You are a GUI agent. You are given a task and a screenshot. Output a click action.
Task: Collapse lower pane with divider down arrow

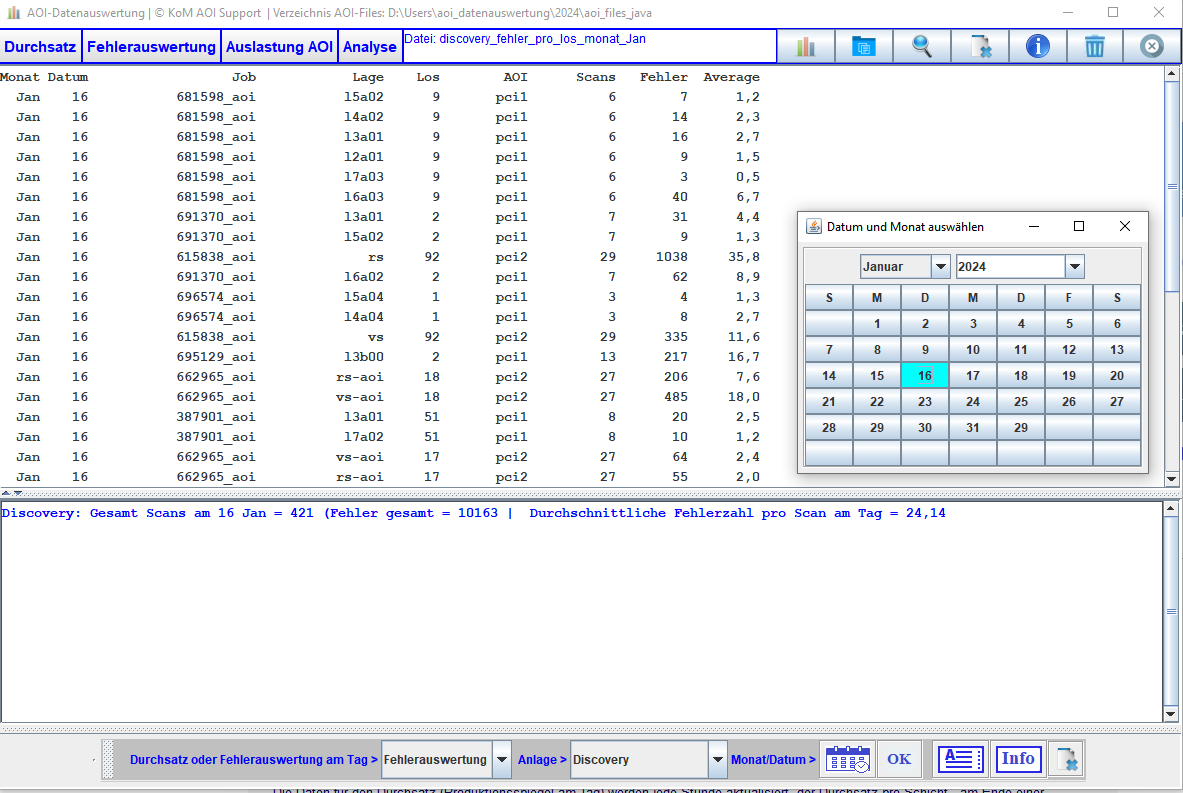(17, 493)
